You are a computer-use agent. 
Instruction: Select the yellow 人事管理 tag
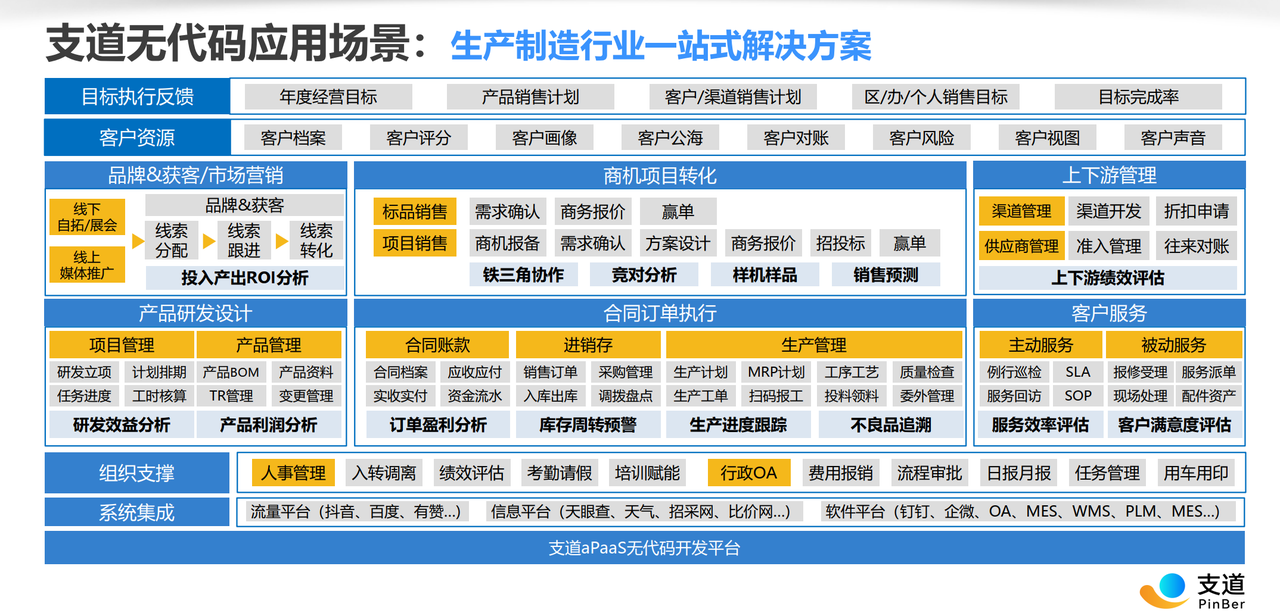[x=293, y=473]
